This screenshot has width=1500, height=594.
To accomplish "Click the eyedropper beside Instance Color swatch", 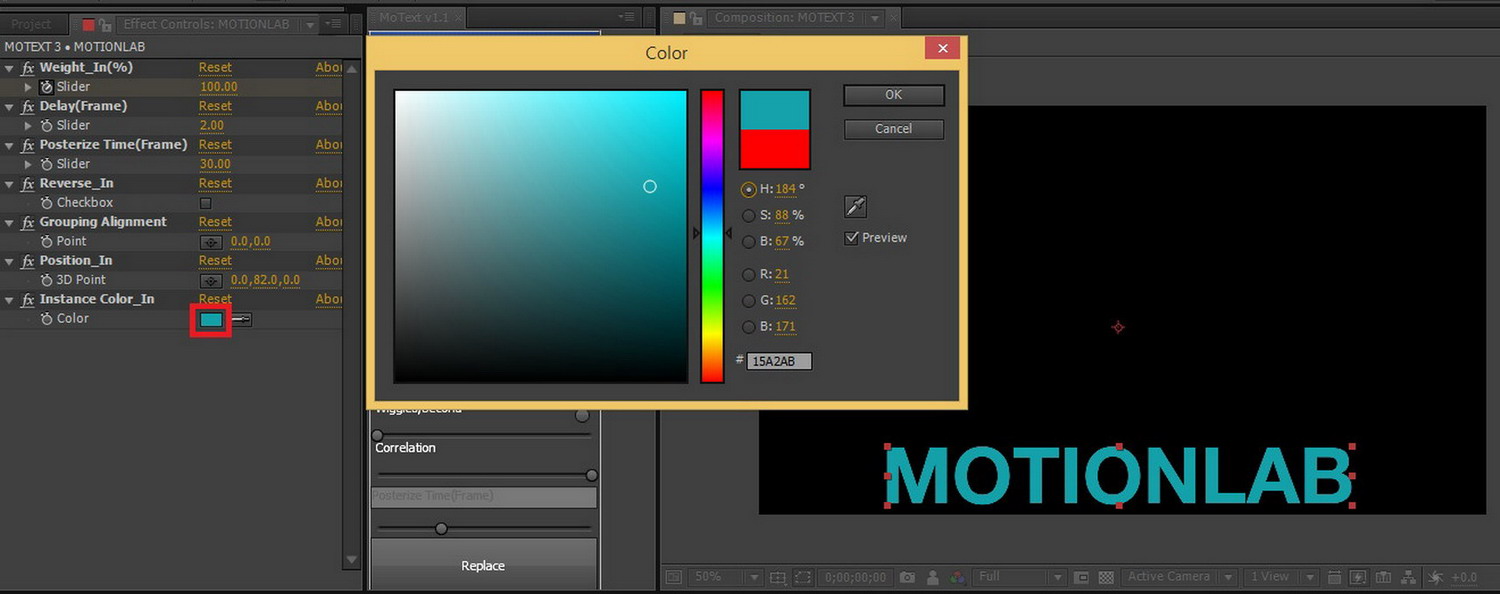I will pyautogui.click(x=242, y=319).
